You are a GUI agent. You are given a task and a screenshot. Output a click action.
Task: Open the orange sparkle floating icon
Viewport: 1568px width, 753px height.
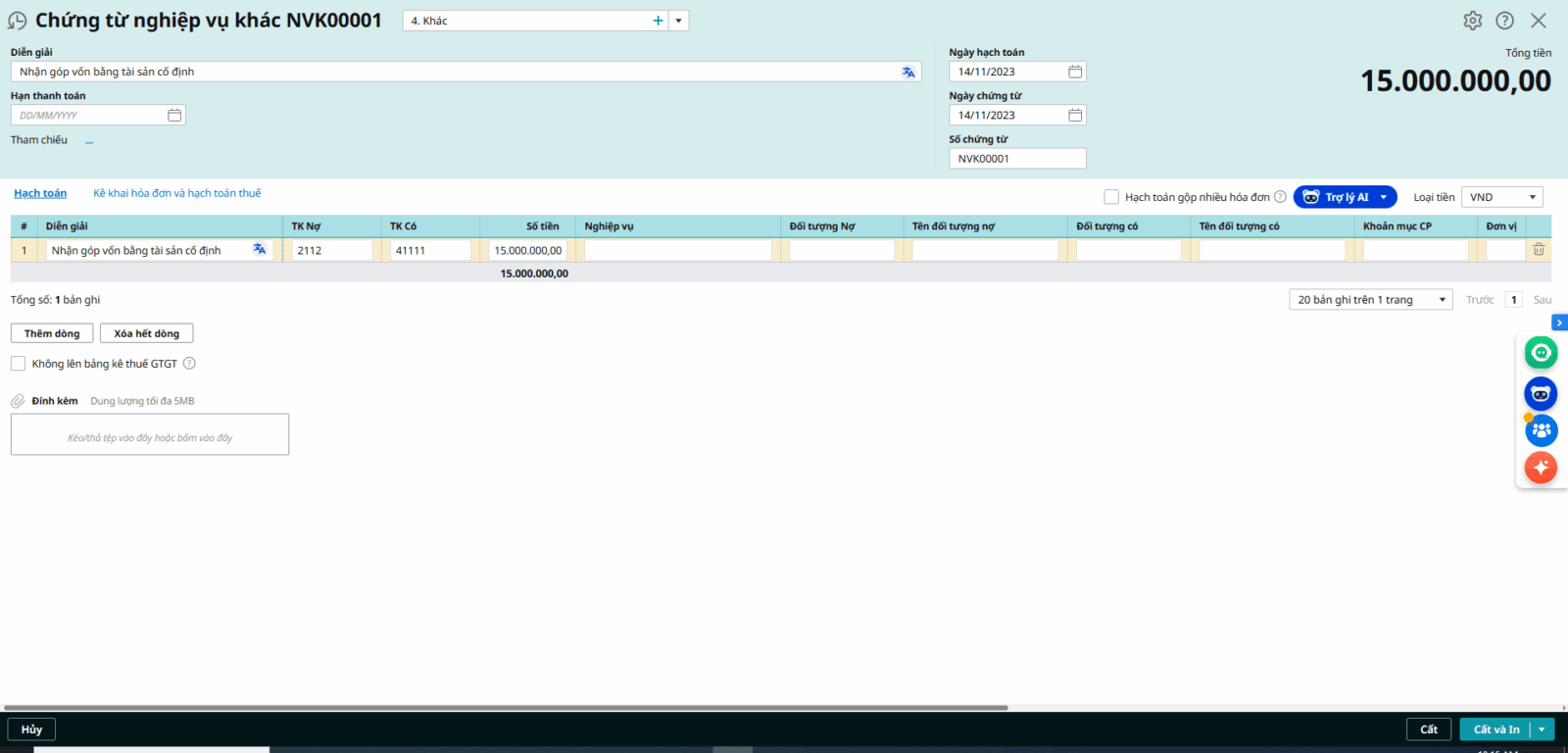1541,468
